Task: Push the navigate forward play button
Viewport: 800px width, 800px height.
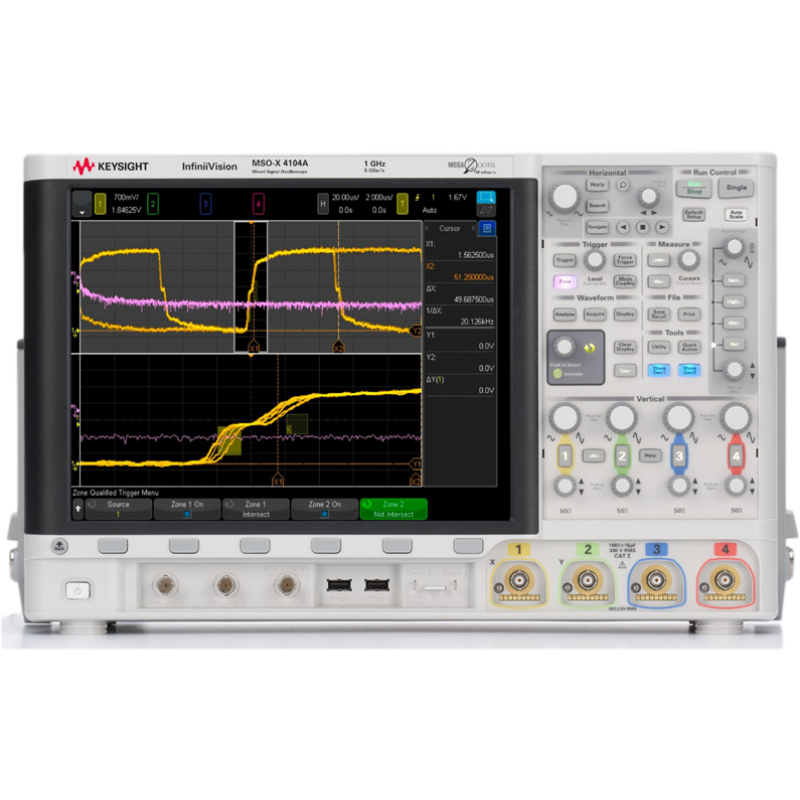Action: 662,227
